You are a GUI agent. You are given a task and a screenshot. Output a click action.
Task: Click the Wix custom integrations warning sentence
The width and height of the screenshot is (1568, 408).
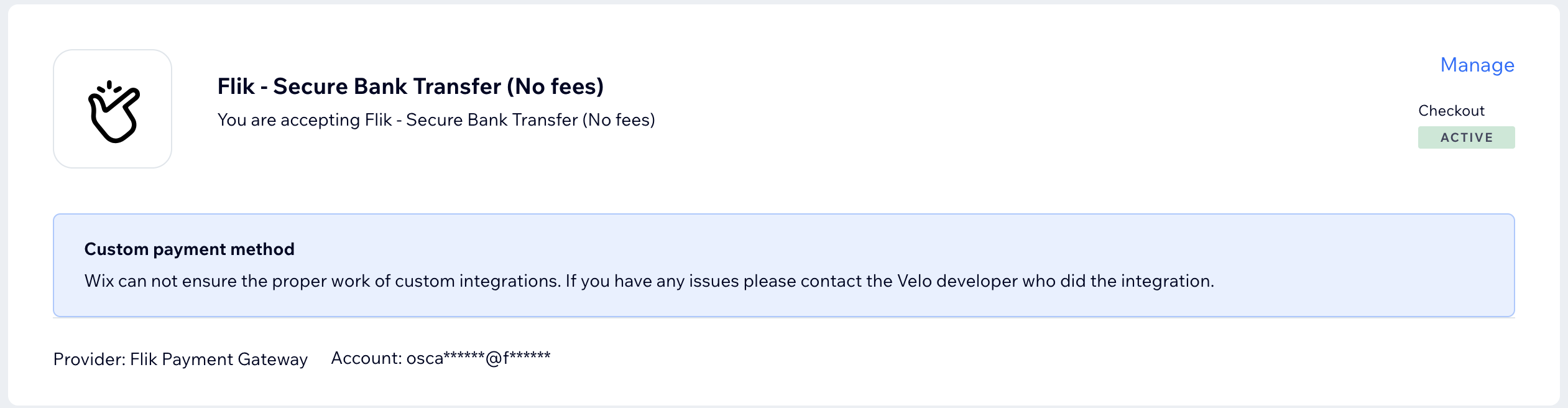coord(649,281)
